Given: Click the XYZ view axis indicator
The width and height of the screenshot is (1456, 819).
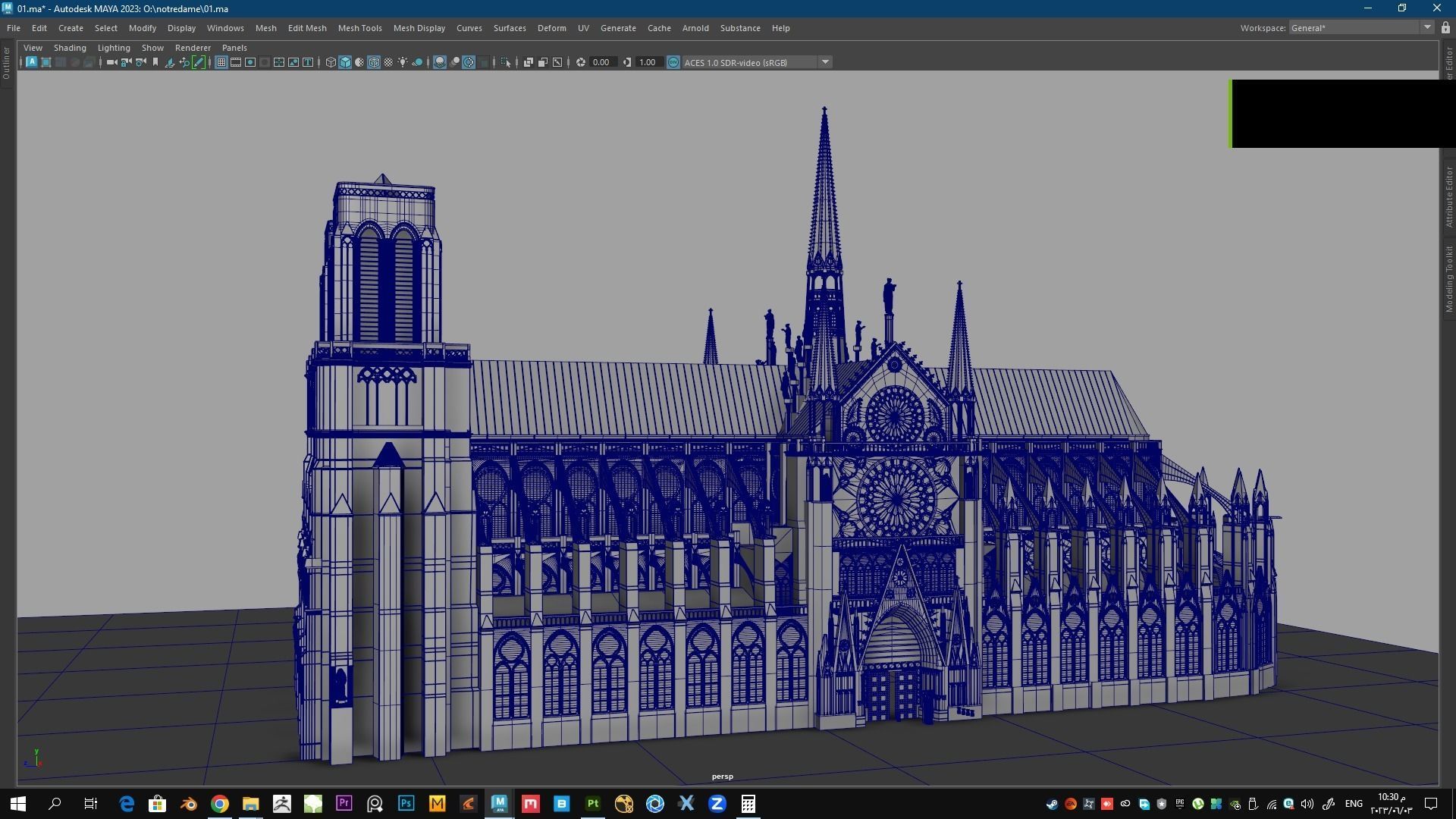Looking at the screenshot, I should (x=33, y=758).
